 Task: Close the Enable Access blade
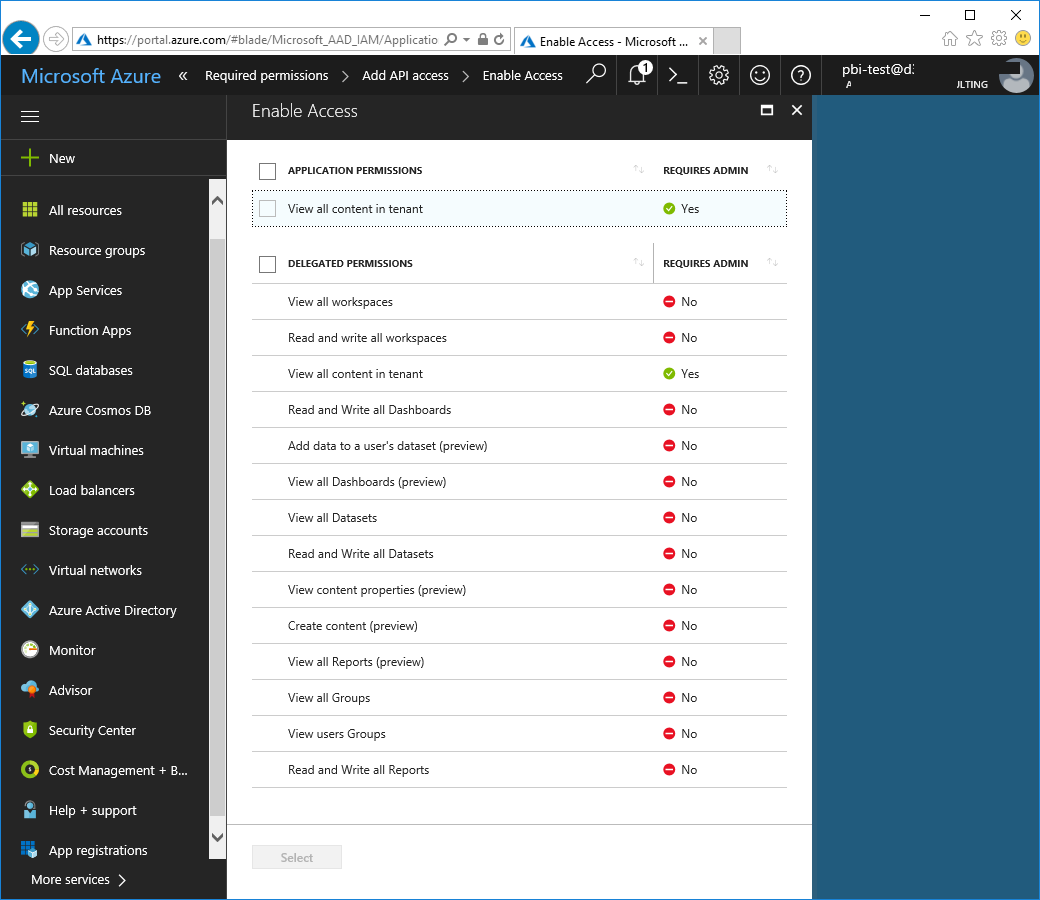pyautogui.click(x=797, y=110)
